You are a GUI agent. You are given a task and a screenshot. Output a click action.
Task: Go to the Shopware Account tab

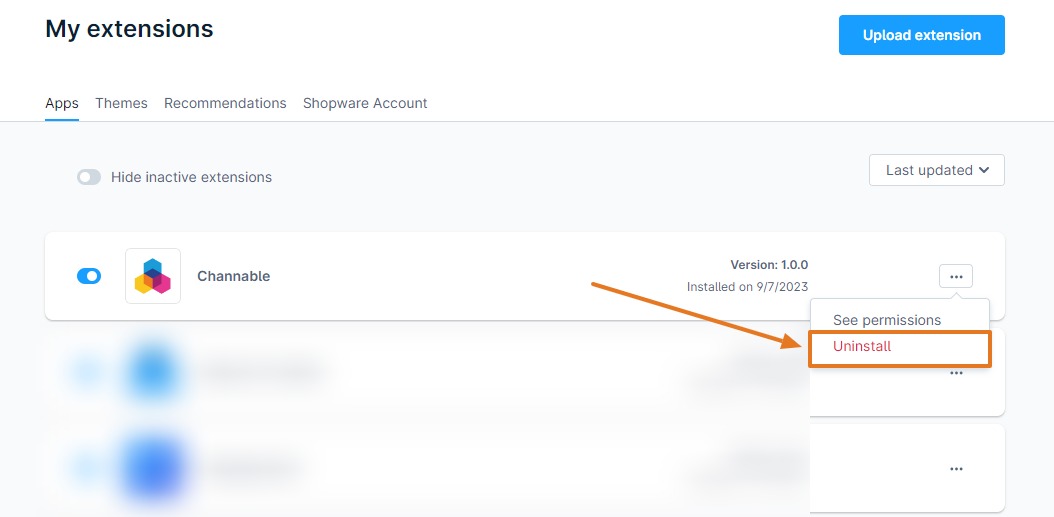[365, 103]
